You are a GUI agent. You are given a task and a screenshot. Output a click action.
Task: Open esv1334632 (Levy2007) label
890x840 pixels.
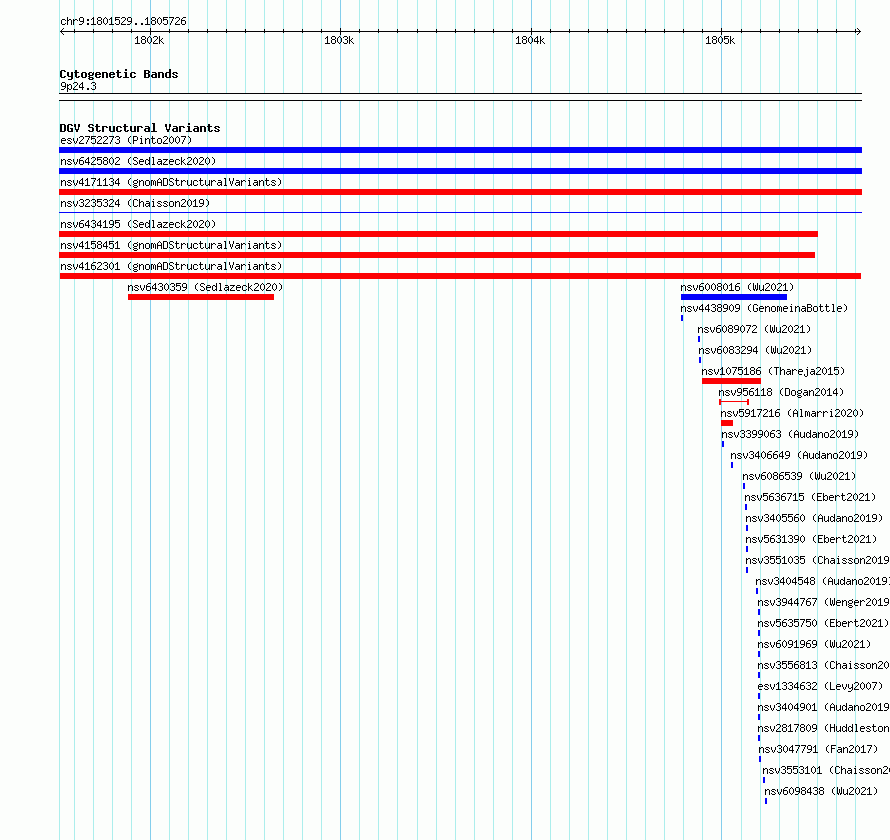(x=820, y=686)
